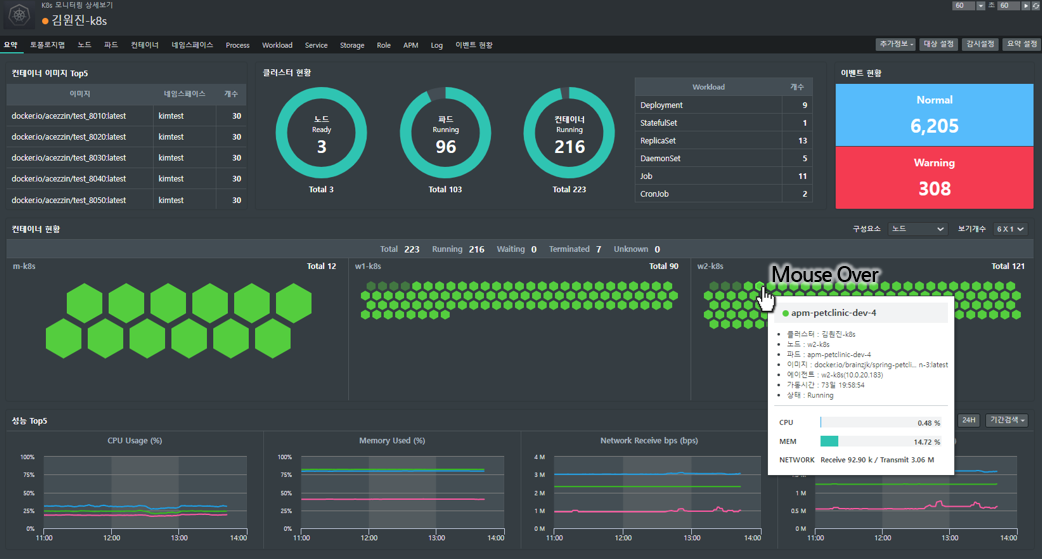Open the 기간검색 dropdown button
Screen dimensions: 1042x559
coord(1007,420)
